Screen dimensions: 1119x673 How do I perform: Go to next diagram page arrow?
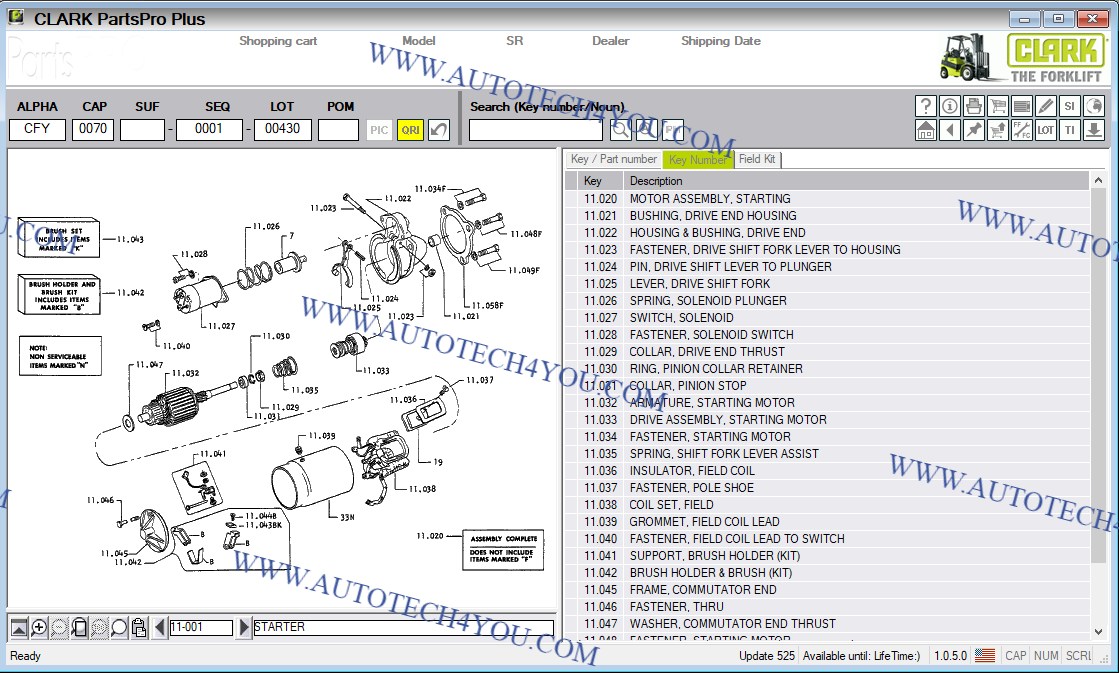244,628
